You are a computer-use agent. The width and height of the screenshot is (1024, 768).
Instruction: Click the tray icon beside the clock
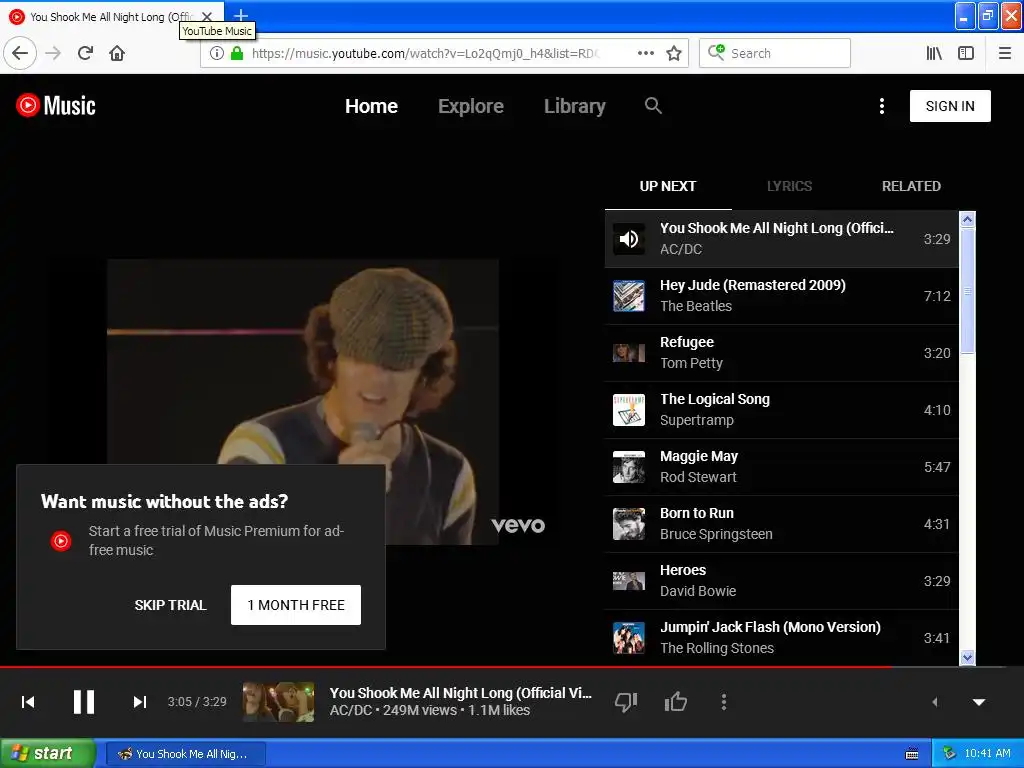950,754
